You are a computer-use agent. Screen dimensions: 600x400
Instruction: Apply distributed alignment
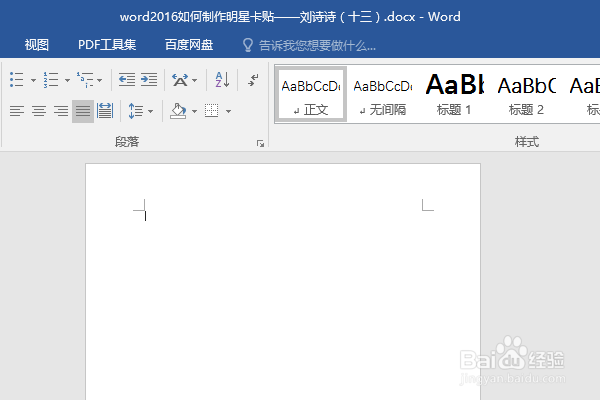105,111
